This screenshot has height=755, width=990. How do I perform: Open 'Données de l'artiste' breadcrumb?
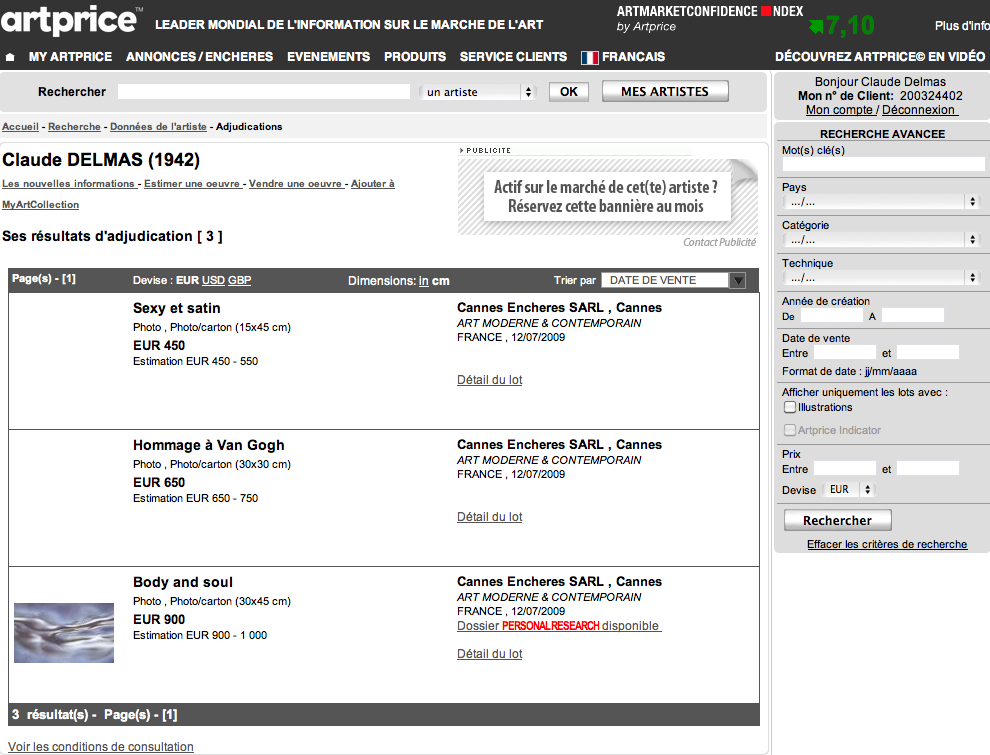[x=158, y=127]
